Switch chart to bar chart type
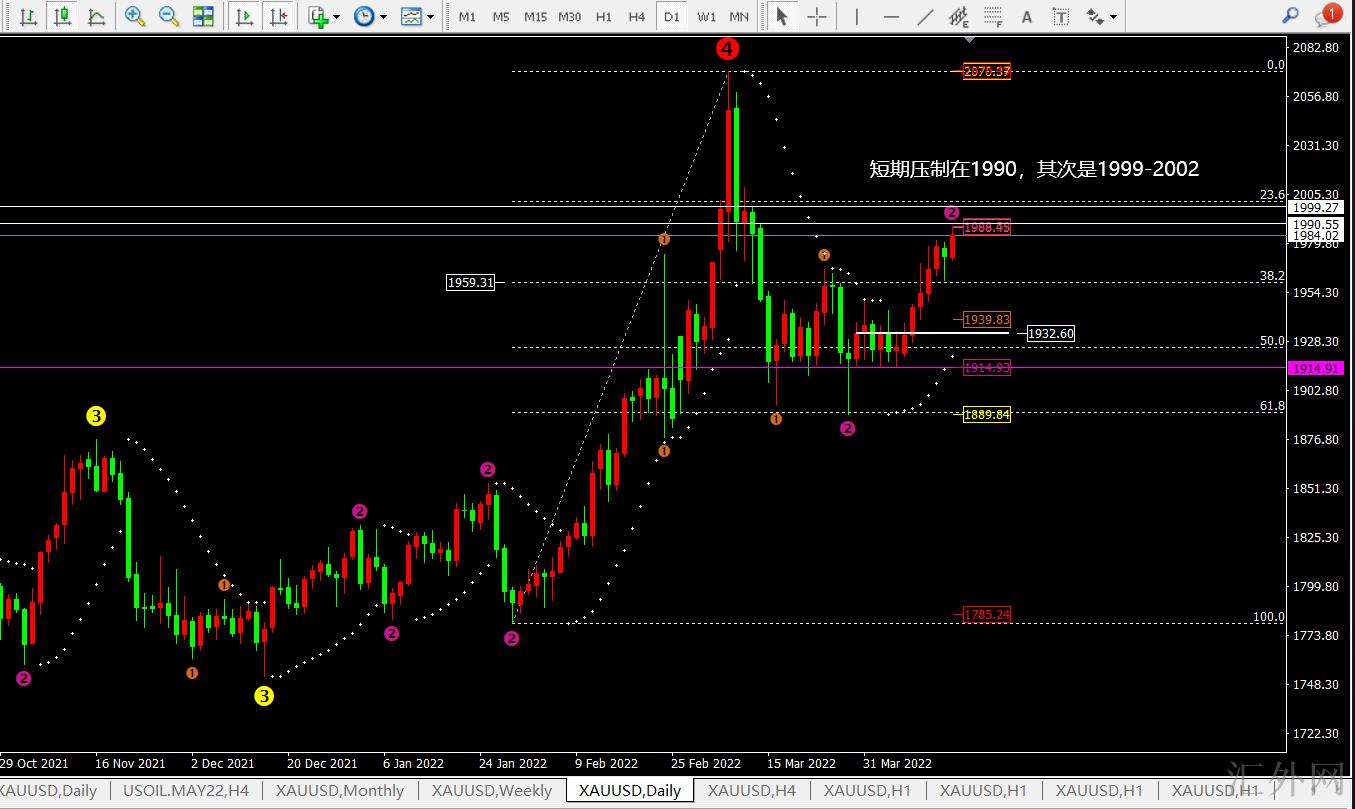The image size is (1355, 809). click(29, 16)
